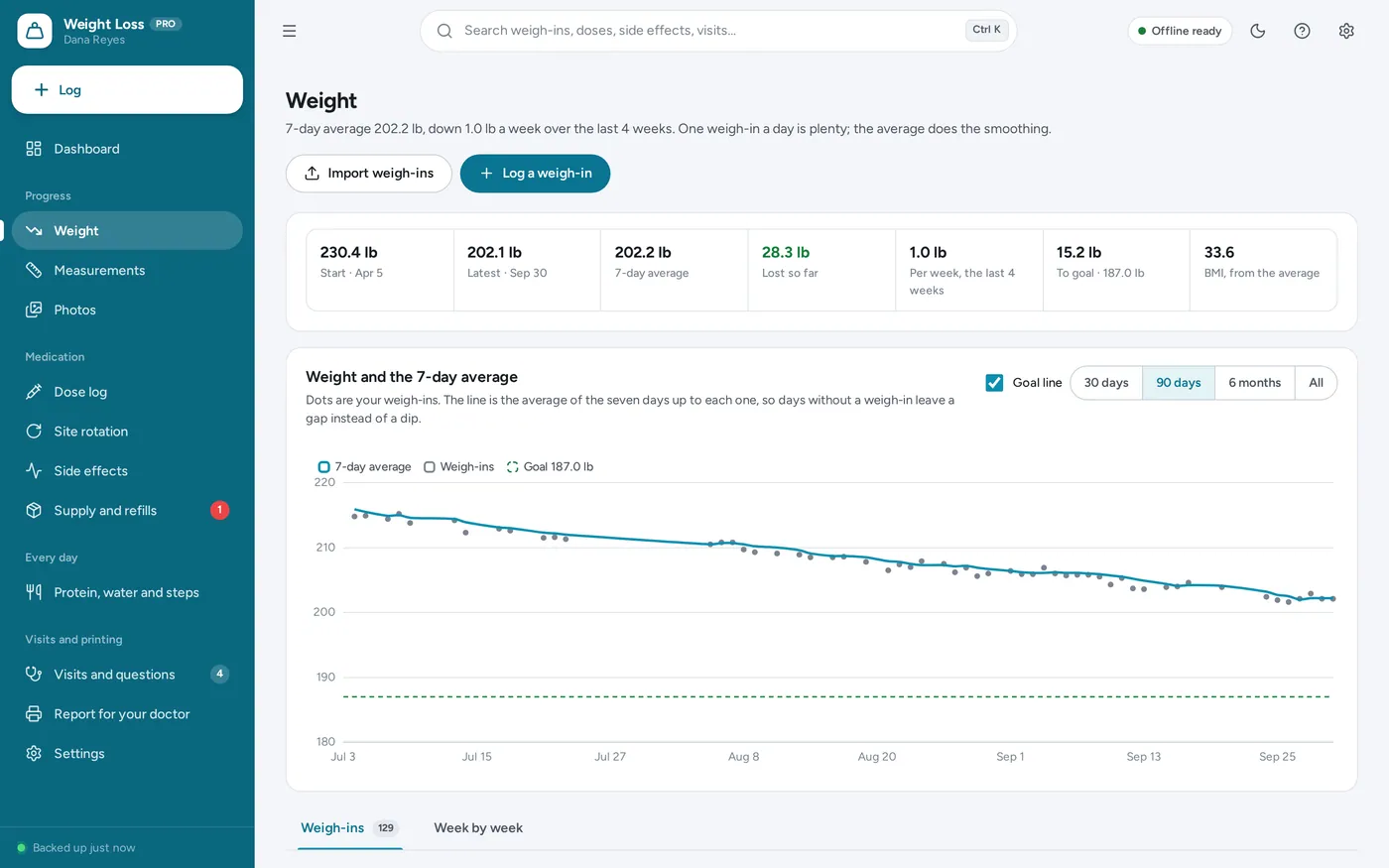Go to the Measurements section
This screenshot has height=868, width=1389.
(x=127, y=270)
